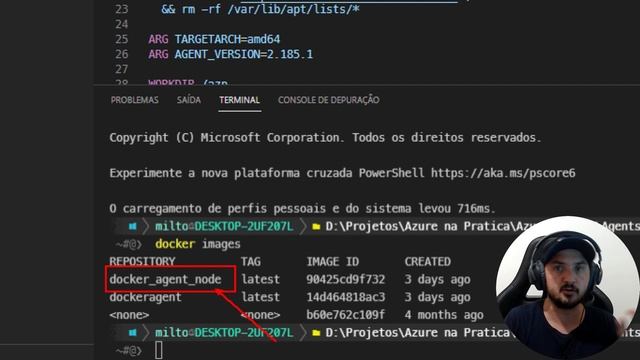Click the Windows icon in second prompt
640x360 pixels.
pos(133,333)
